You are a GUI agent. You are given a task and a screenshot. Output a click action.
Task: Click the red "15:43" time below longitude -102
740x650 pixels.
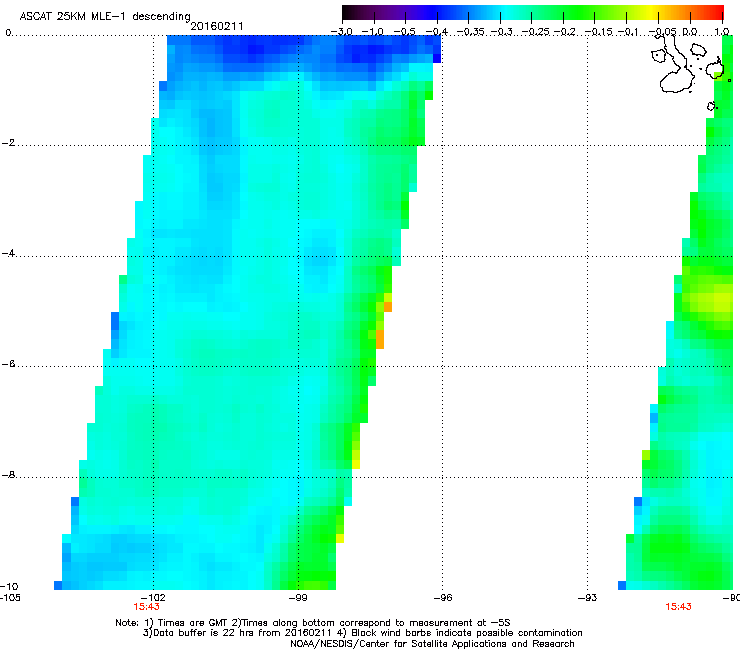[146, 607]
